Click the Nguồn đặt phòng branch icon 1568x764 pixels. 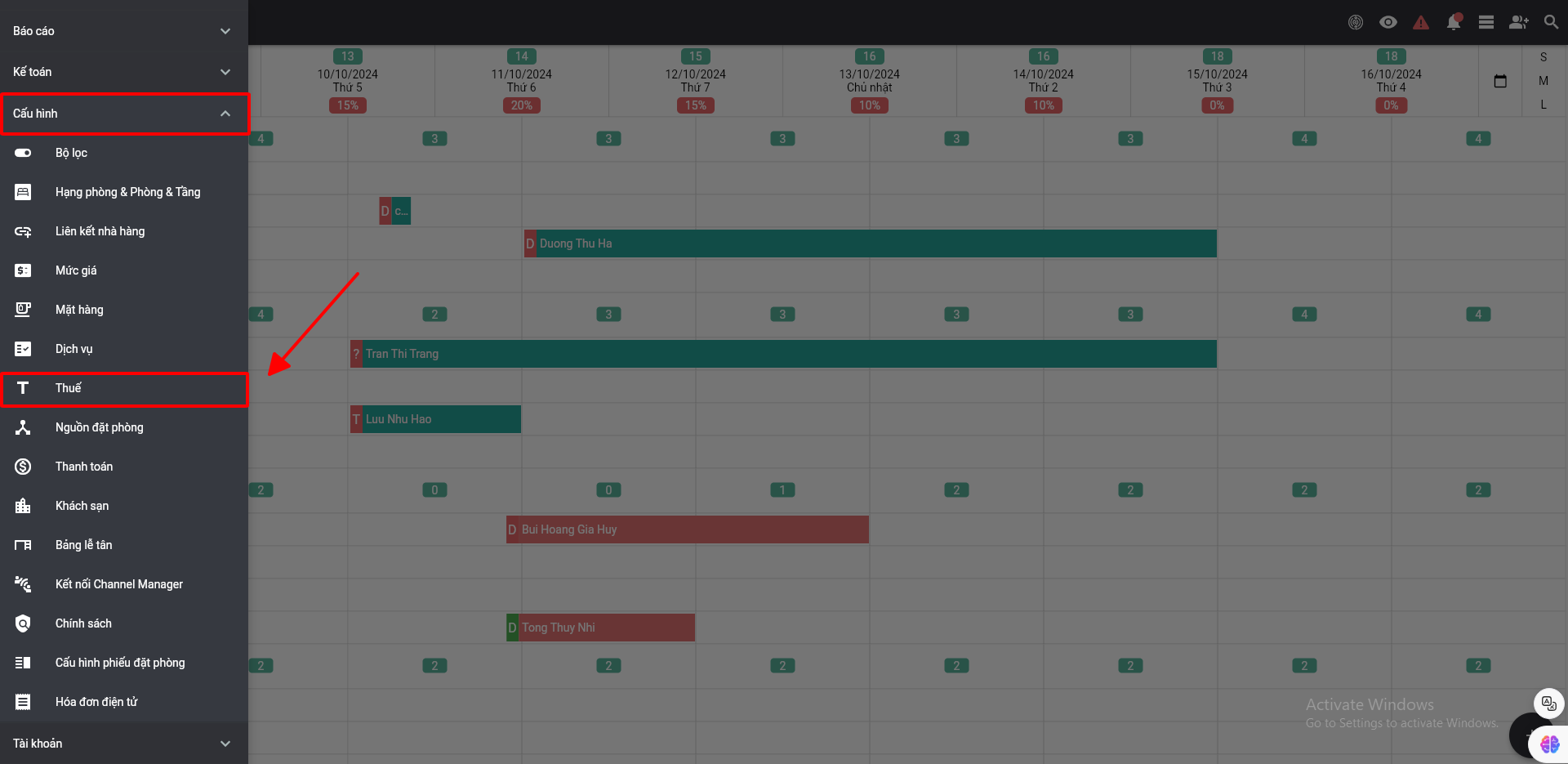(23, 427)
